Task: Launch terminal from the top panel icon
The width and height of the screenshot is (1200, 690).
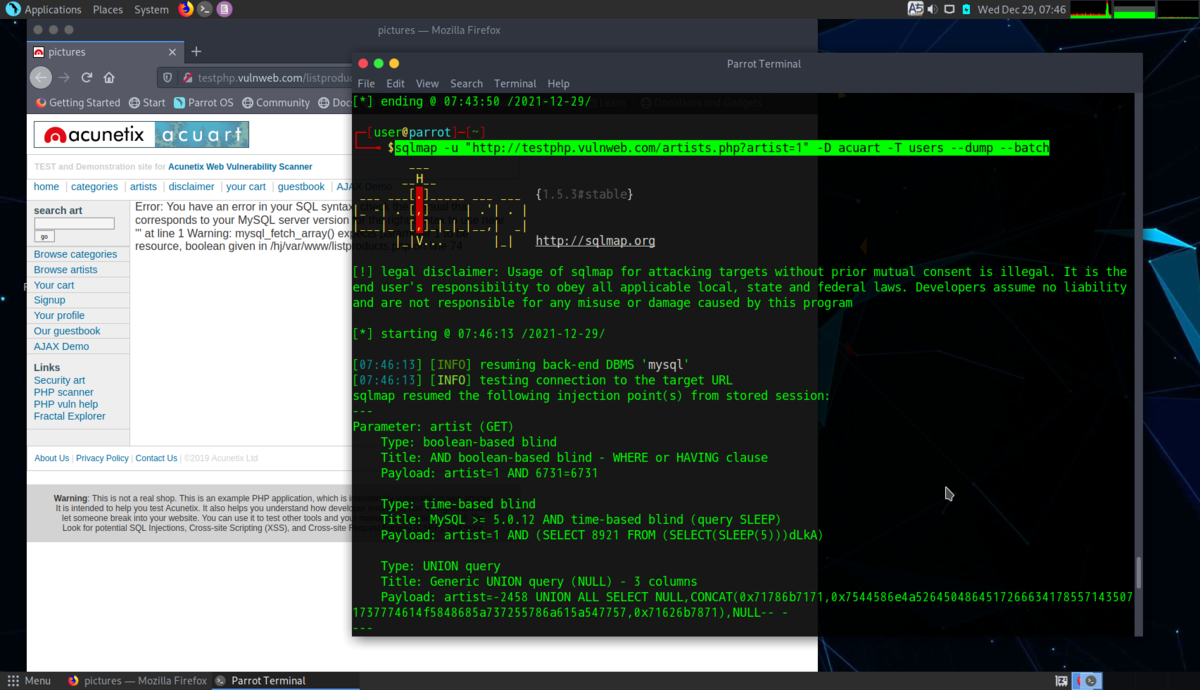Action: (x=205, y=9)
